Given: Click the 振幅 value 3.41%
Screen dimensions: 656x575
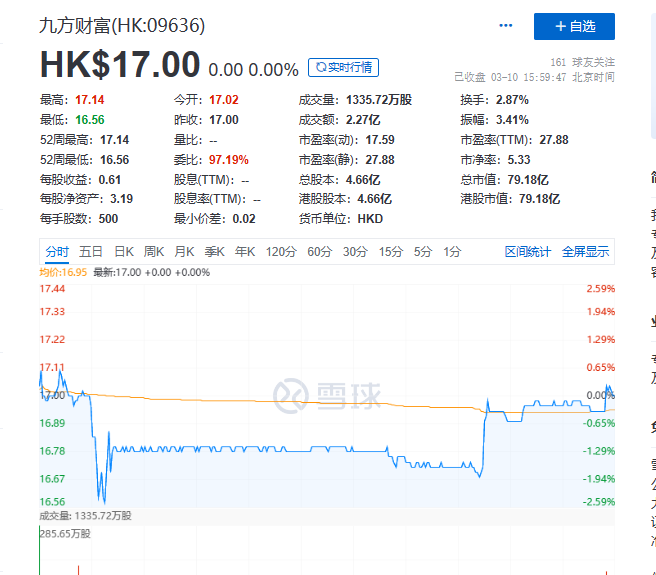Looking at the screenshot, I should tap(512, 120).
